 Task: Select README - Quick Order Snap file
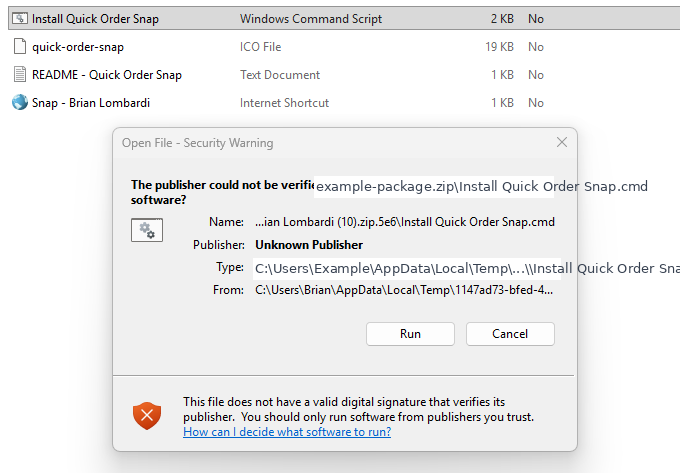107,75
